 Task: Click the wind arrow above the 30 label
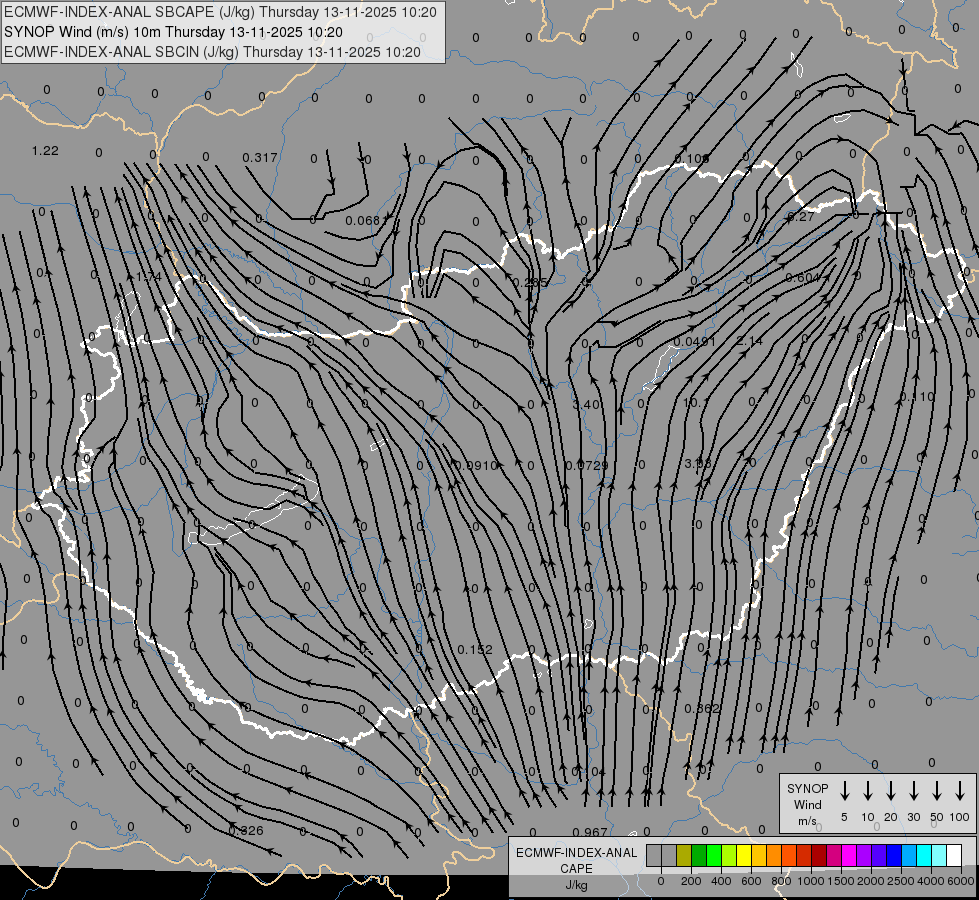[913, 791]
